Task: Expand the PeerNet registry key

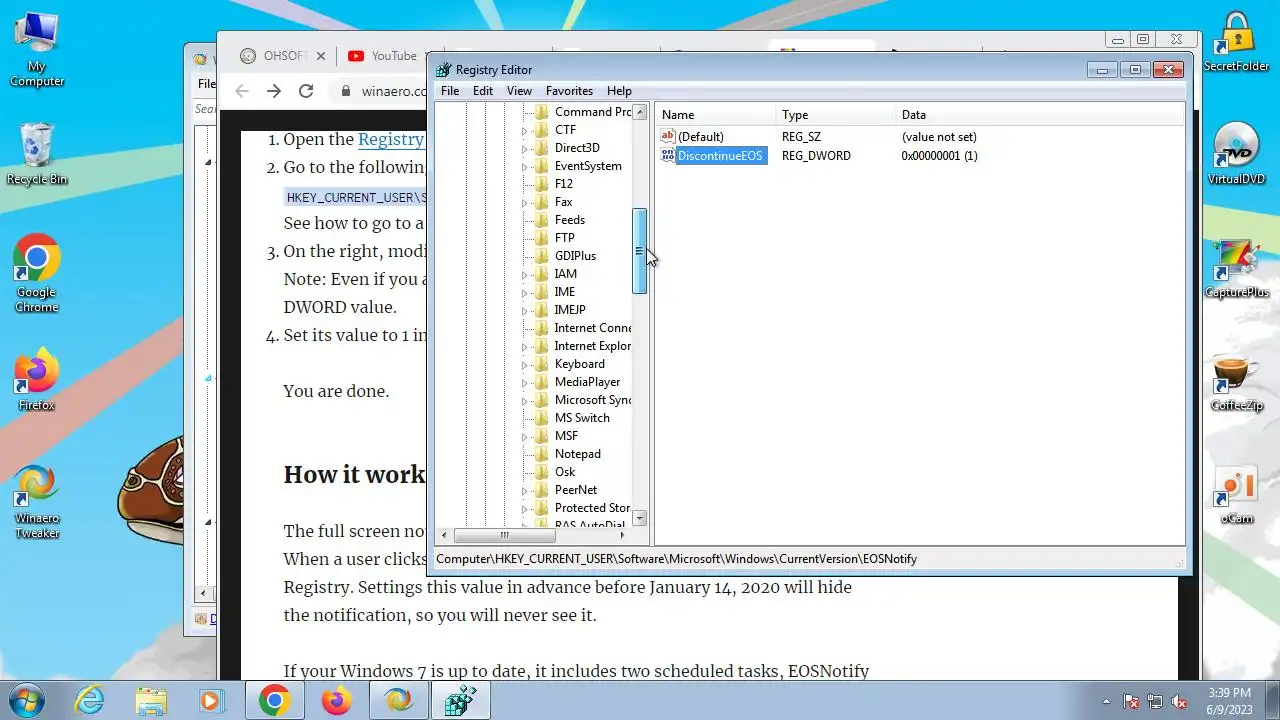Action: [524, 490]
